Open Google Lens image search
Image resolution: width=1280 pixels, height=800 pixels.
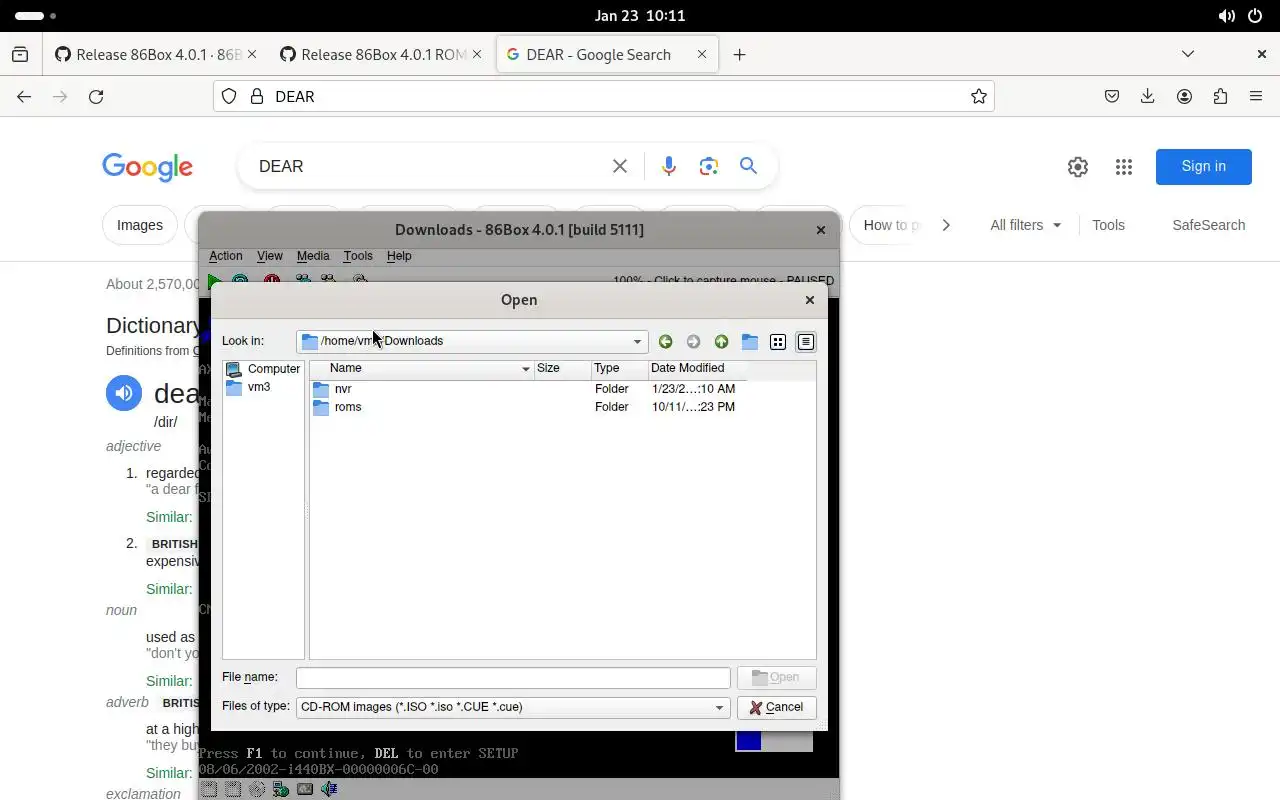click(709, 166)
